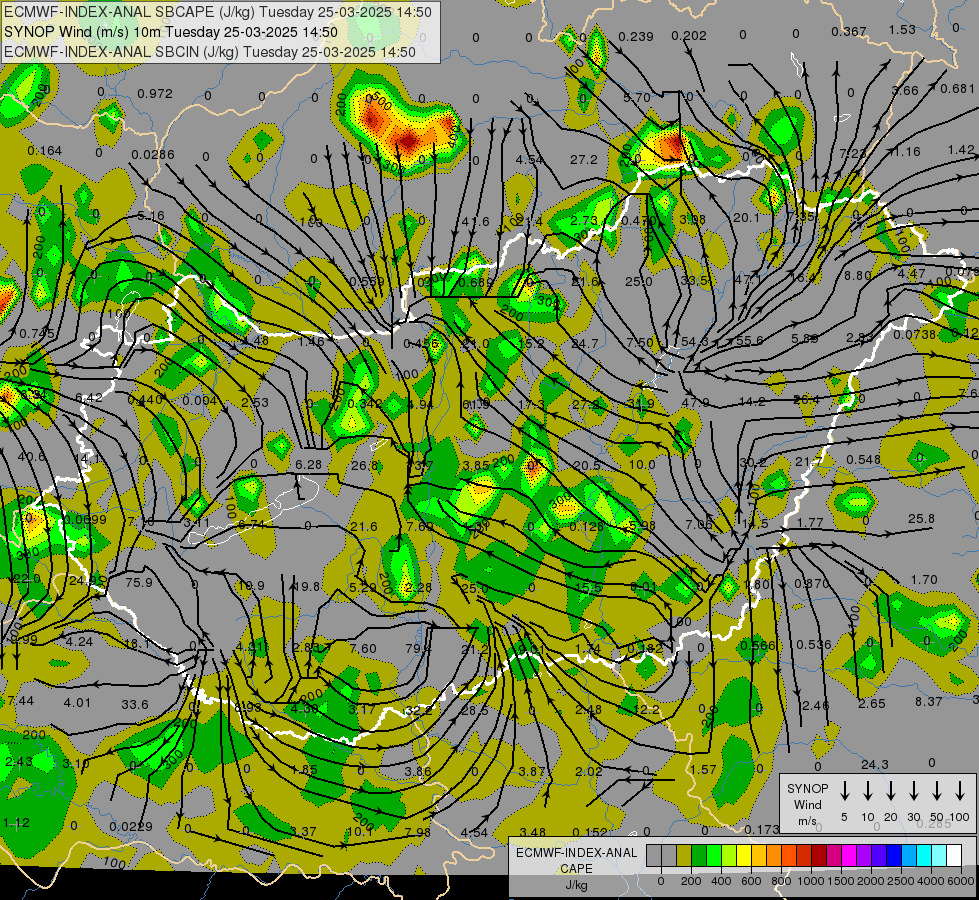The width and height of the screenshot is (979, 900).
Task: Click the map value 0.548
Action: tap(863, 459)
